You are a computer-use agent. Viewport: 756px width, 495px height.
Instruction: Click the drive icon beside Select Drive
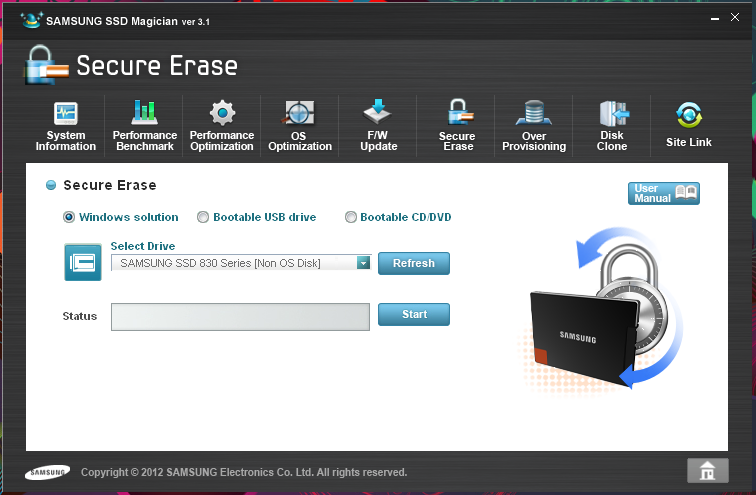coord(83,262)
